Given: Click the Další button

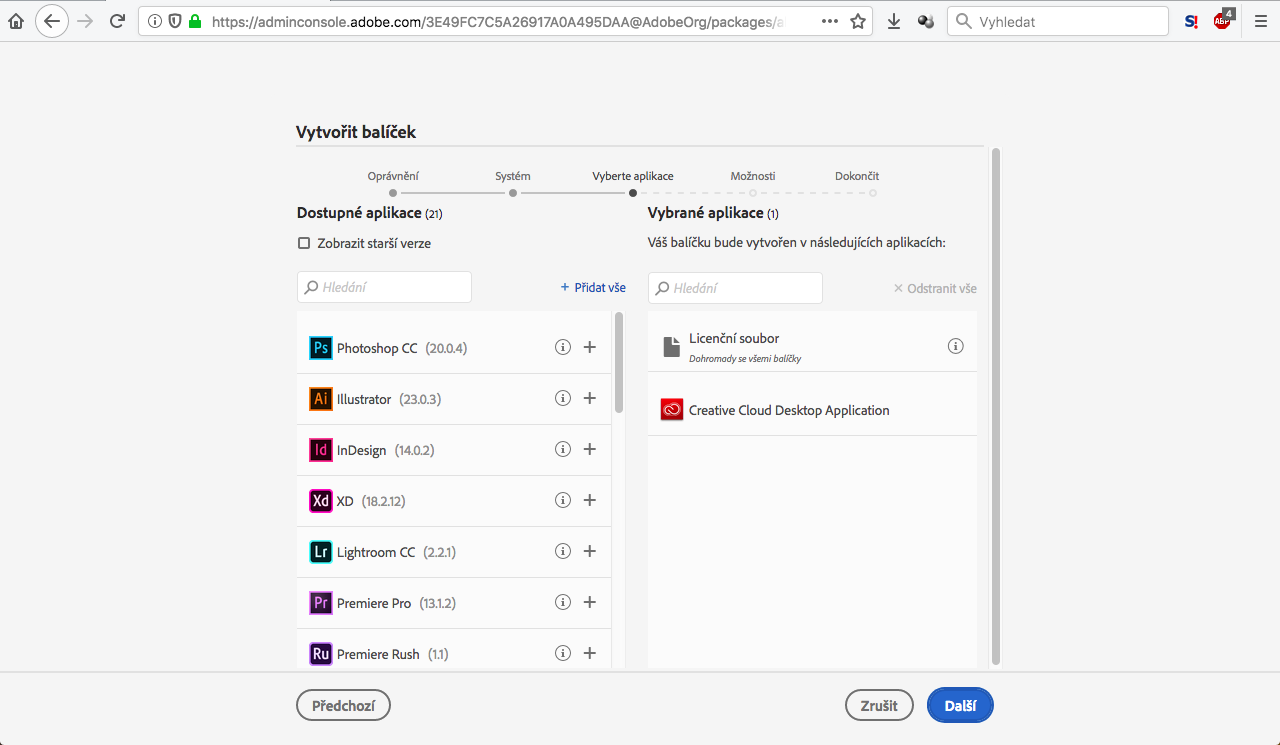Looking at the screenshot, I should tap(960, 705).
